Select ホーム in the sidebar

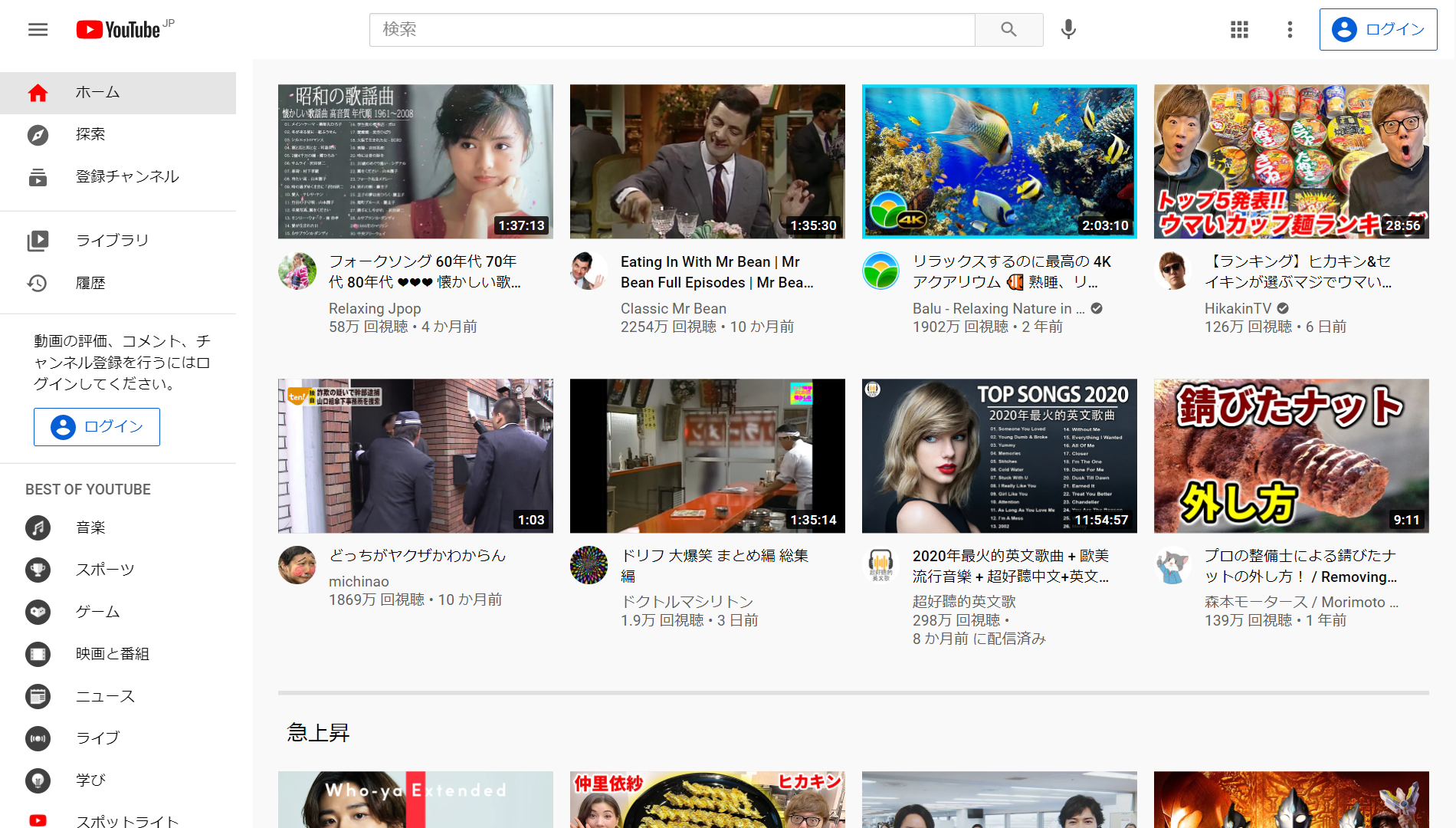point(118,93)
